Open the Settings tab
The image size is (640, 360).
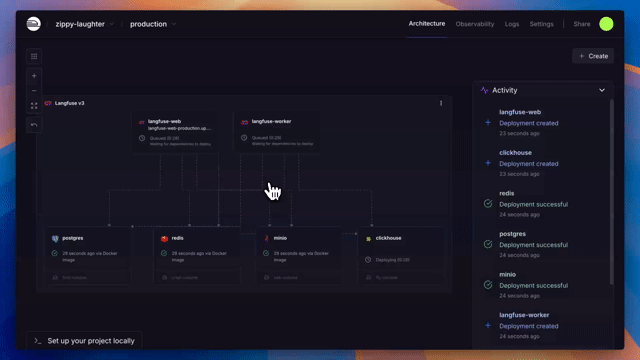541,24
